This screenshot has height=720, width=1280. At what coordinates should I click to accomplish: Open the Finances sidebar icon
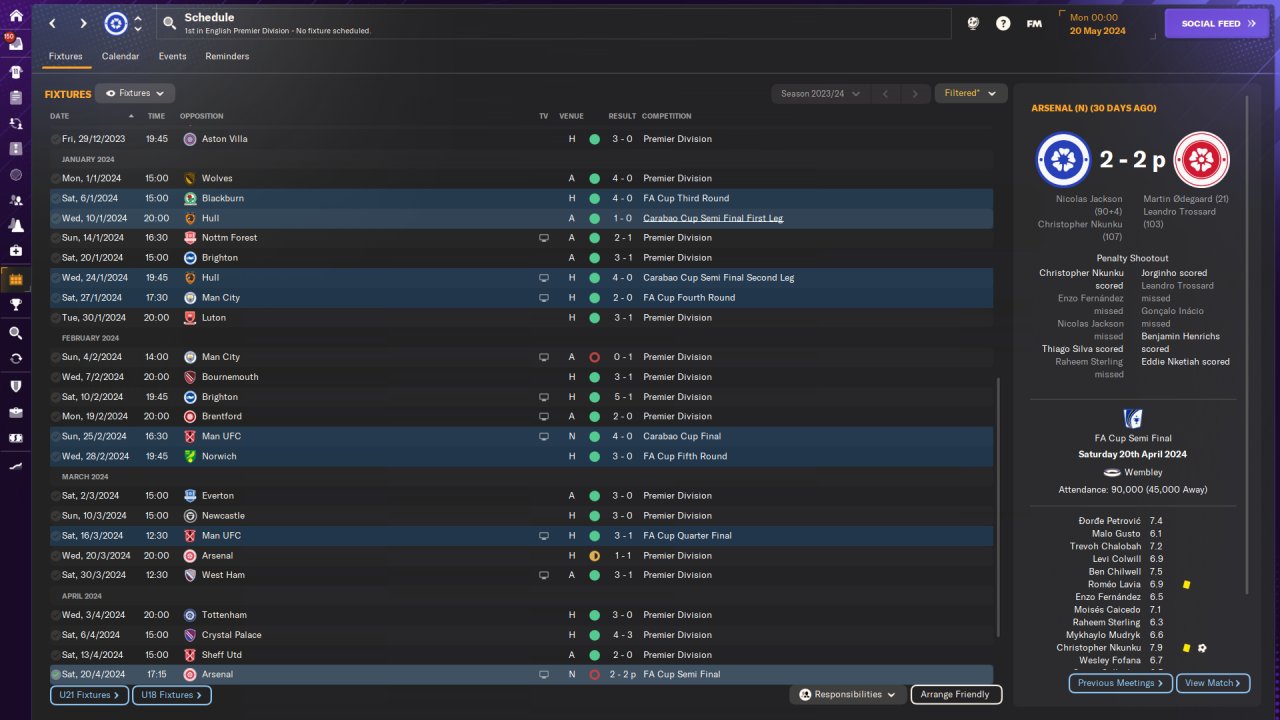(15, 438)
